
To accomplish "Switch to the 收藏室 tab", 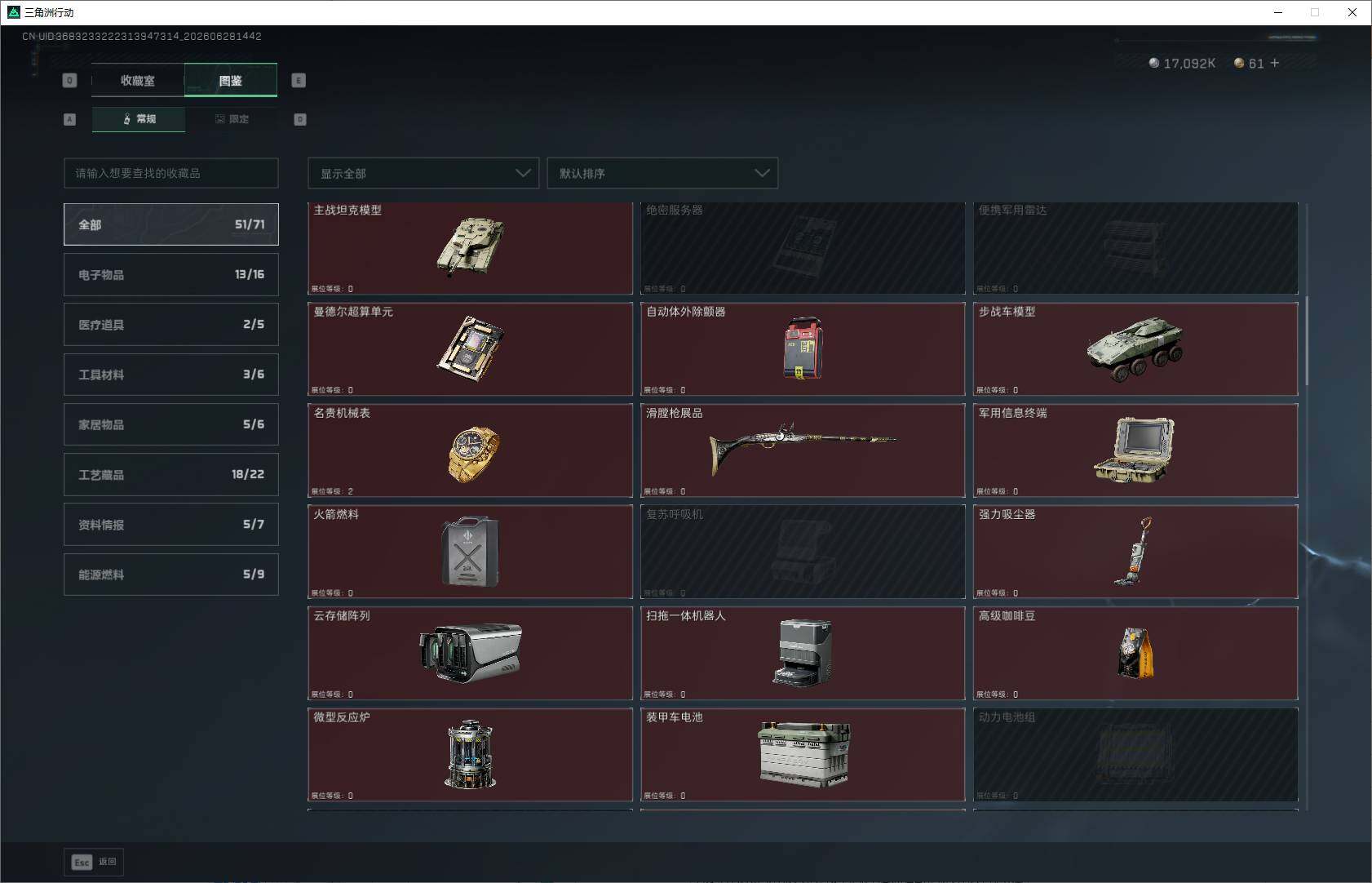I will tap(138, 80).
